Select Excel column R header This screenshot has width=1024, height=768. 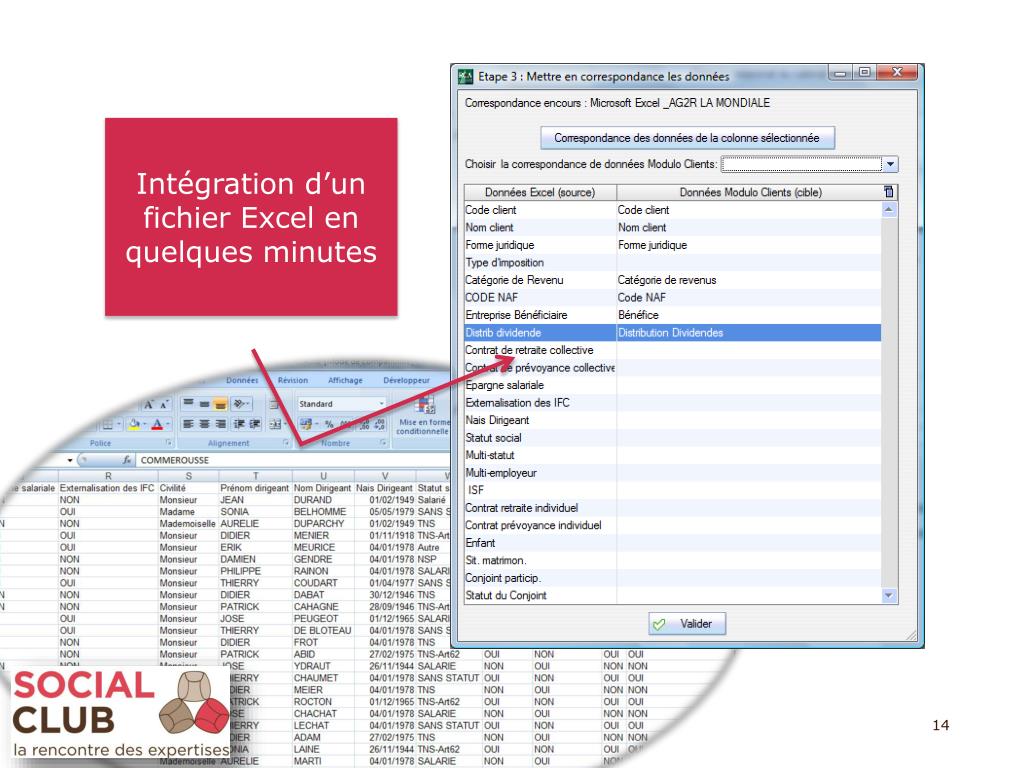[108, 476]
